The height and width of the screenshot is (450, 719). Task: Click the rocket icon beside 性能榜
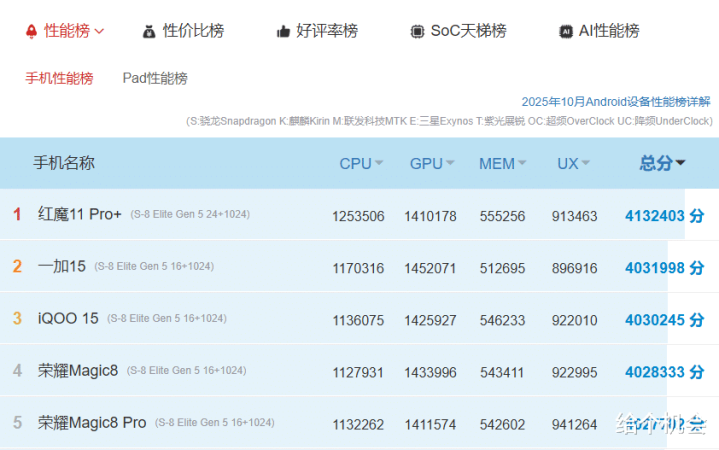32,31
